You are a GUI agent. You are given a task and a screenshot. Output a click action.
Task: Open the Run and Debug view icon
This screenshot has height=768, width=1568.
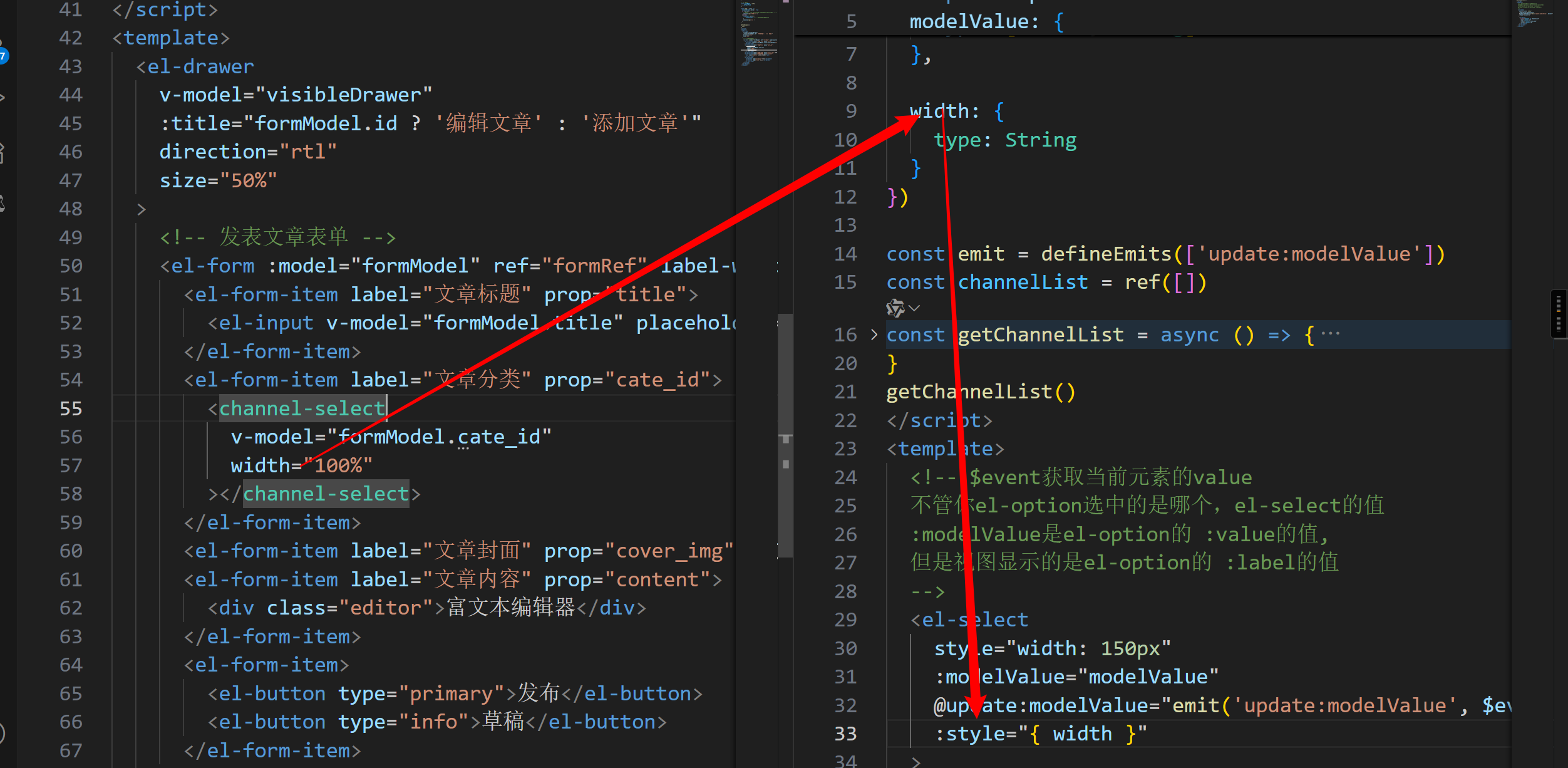(x=3, y=98)
